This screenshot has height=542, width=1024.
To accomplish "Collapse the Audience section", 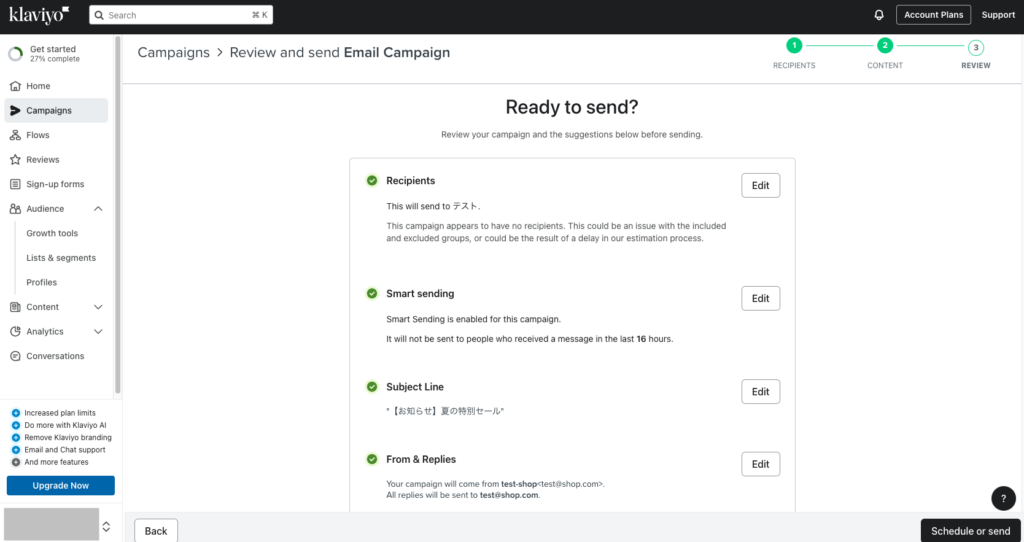I will click(x=98, y=209).
